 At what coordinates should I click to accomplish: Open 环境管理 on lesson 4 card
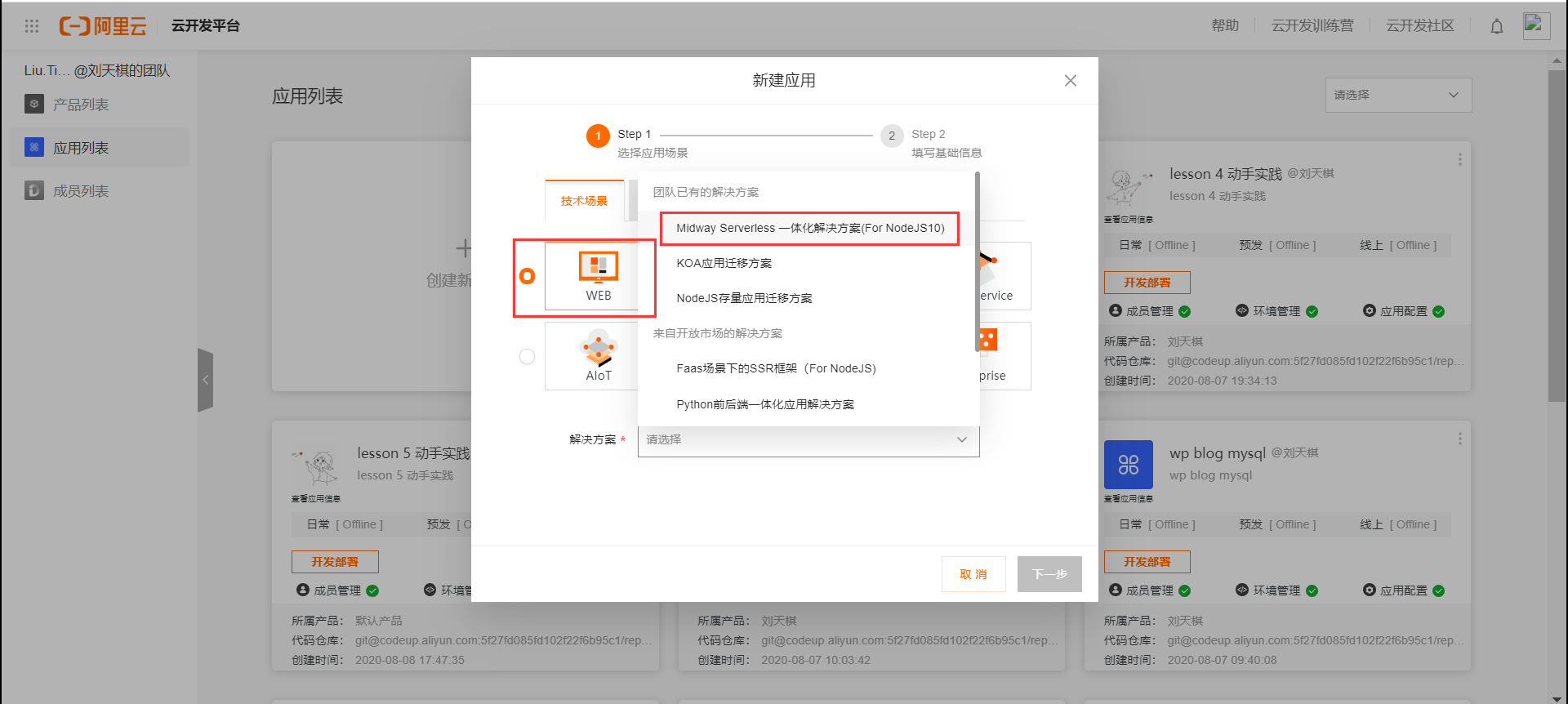(1276, 311)
